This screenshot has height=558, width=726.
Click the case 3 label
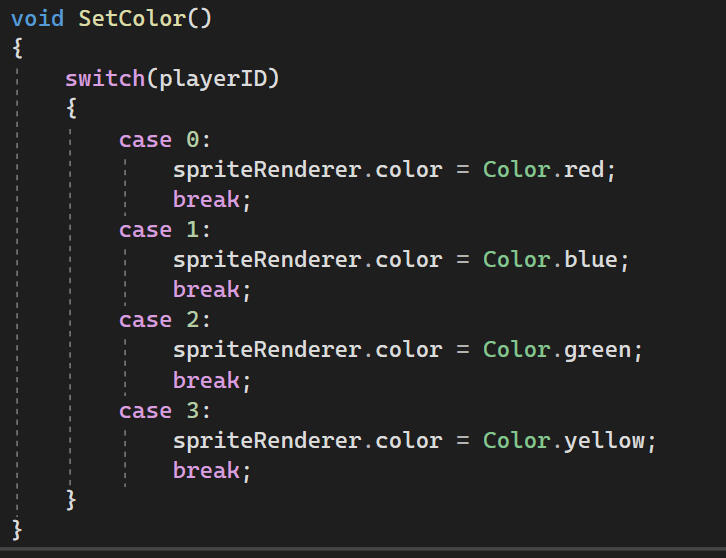(159, 410)
